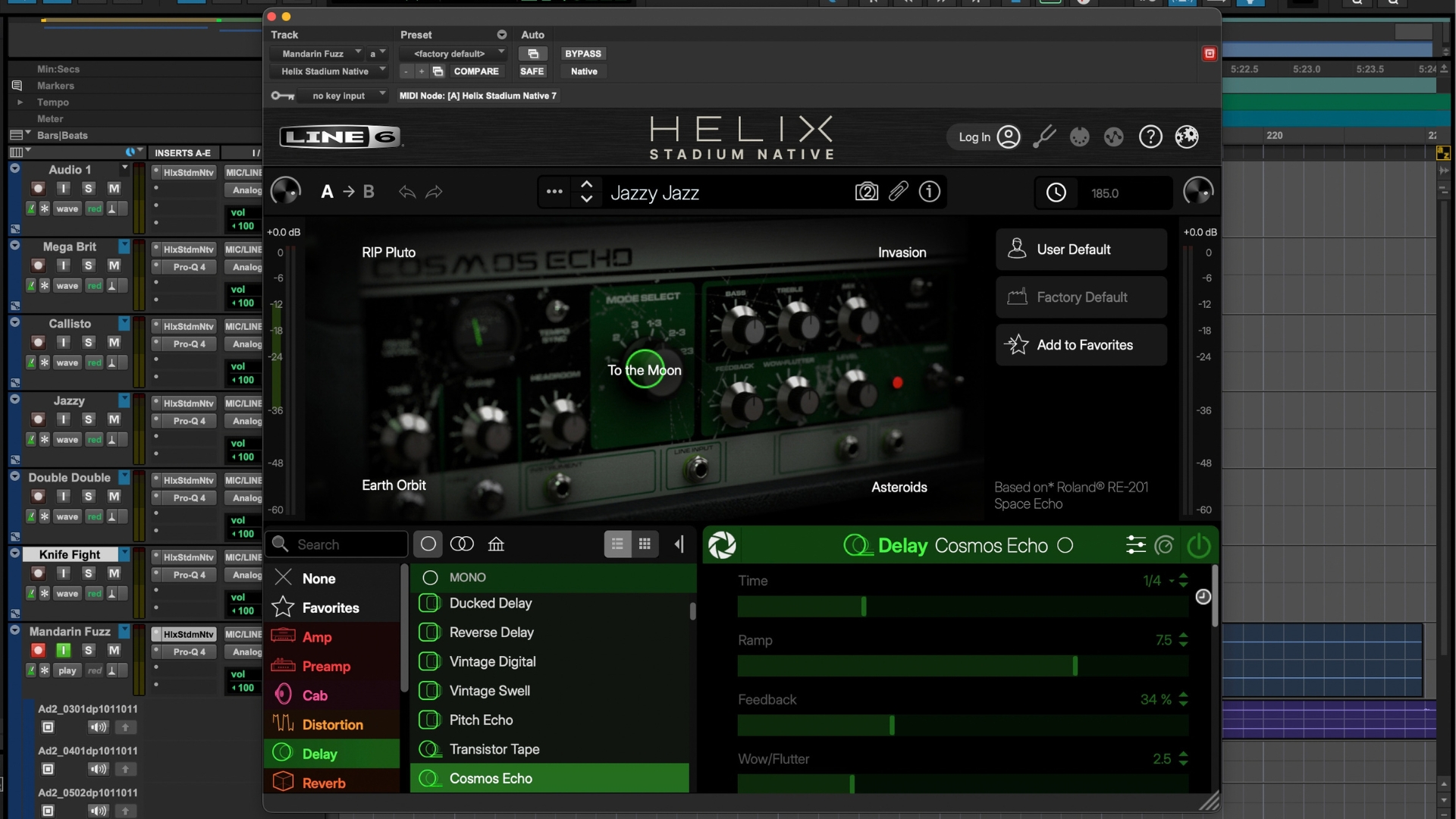Toggle the SAFE automation button
This screenshot has width=1456, height=819.
pos(532,71)
